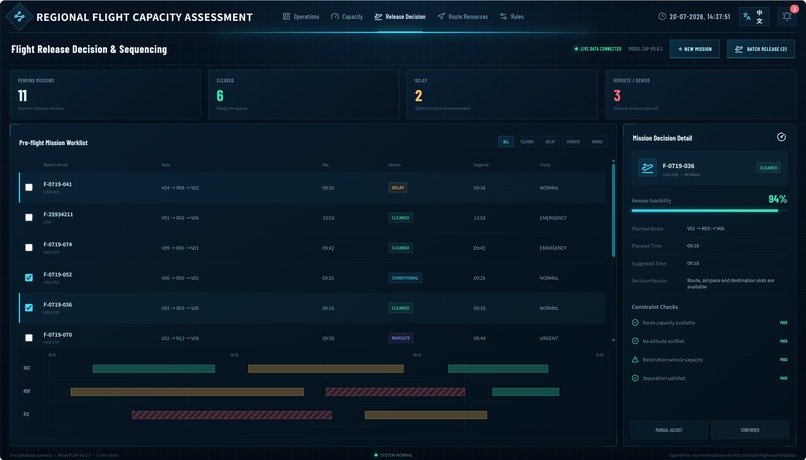Image resolution: width=806 pixels, height=460 pixels.
Task: Click the clock icon beside the date
Action: [662, 16]
